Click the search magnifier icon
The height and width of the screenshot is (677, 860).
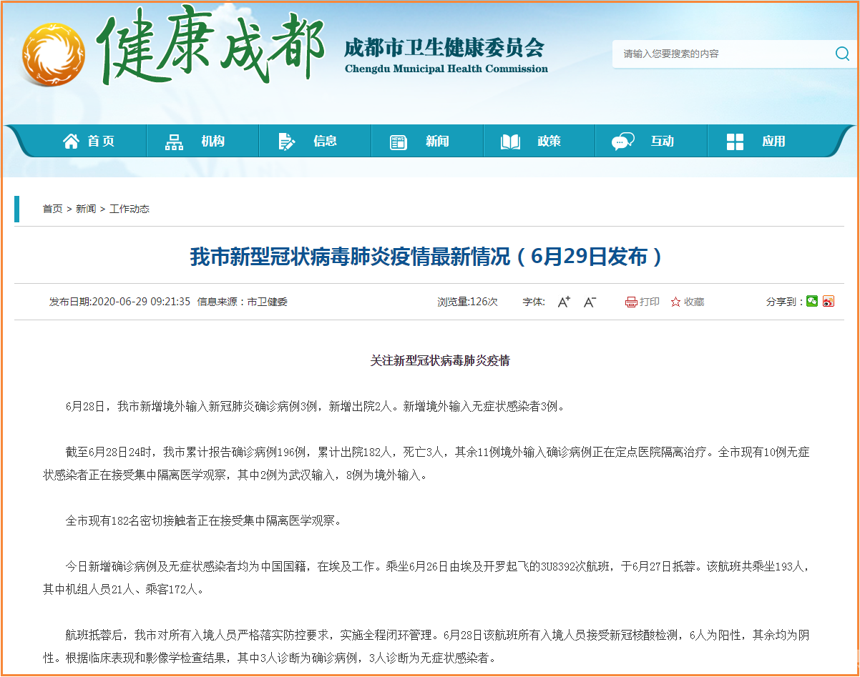click(842, 54)
